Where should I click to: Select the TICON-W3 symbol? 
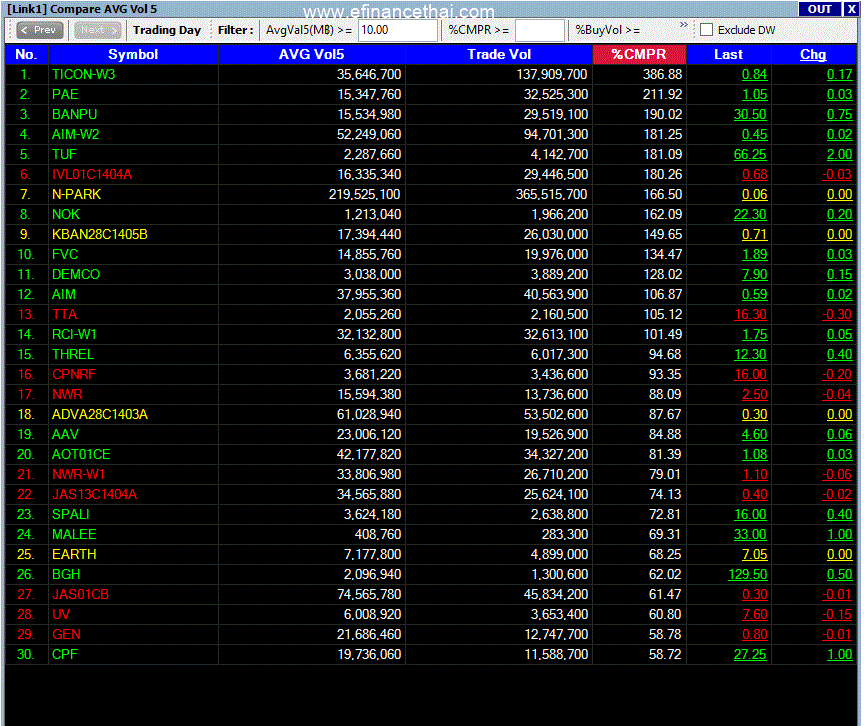[x=83, y=74]
